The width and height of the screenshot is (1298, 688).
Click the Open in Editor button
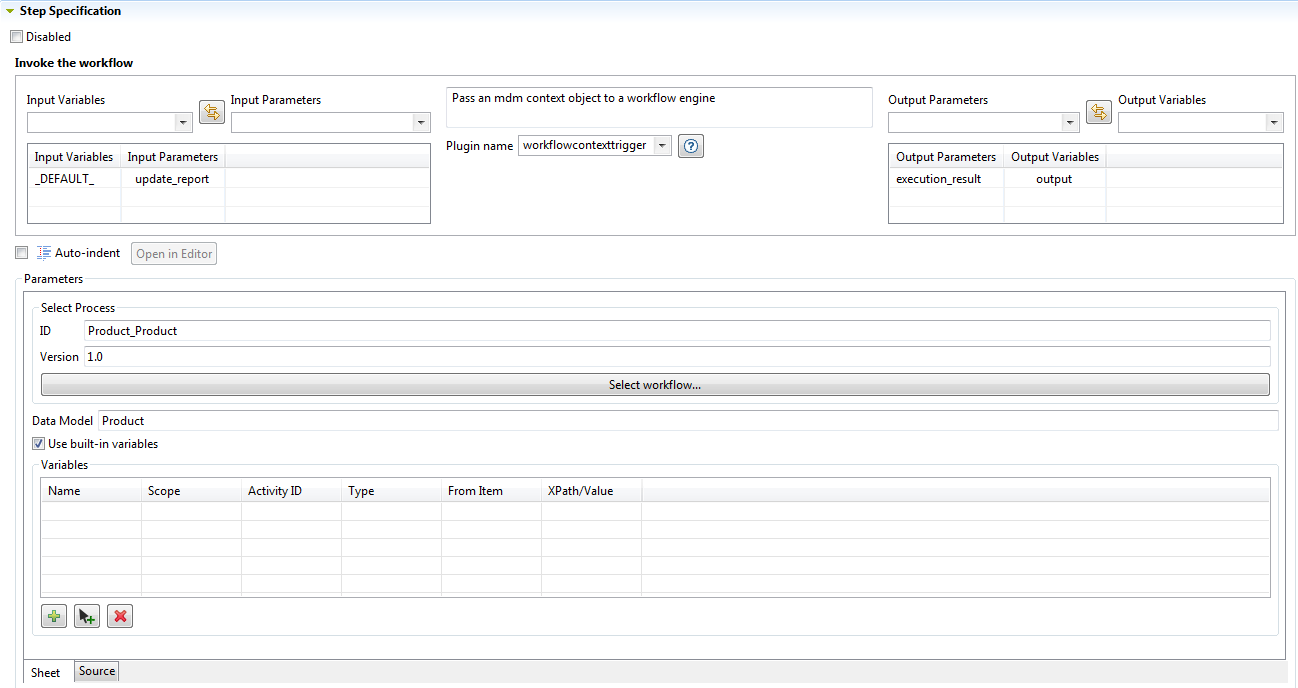[174, 254]
